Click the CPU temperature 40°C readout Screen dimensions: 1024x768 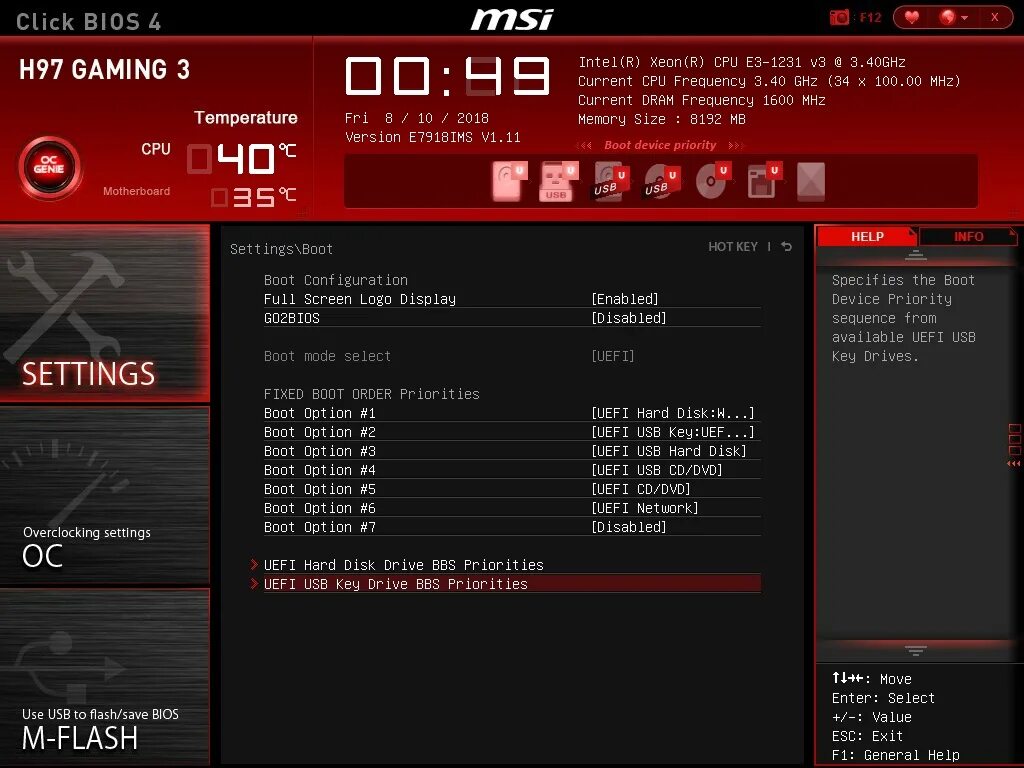pyautogui.click(x=242, y=159)
